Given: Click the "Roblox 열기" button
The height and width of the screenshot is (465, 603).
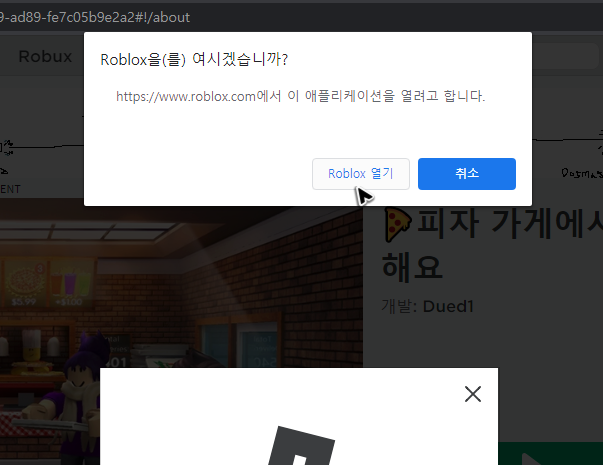Looking at the screenshot, I should [361, 174].
